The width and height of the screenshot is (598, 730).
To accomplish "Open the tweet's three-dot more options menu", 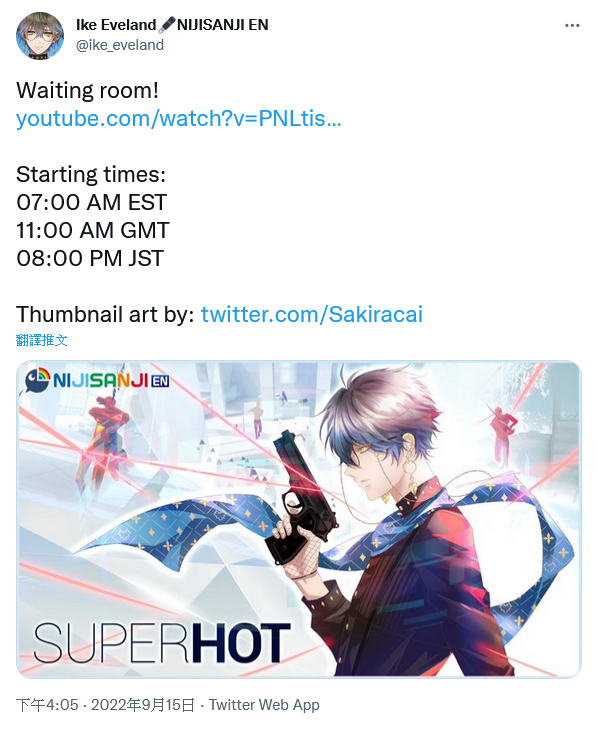I will [x=572, y=26].
